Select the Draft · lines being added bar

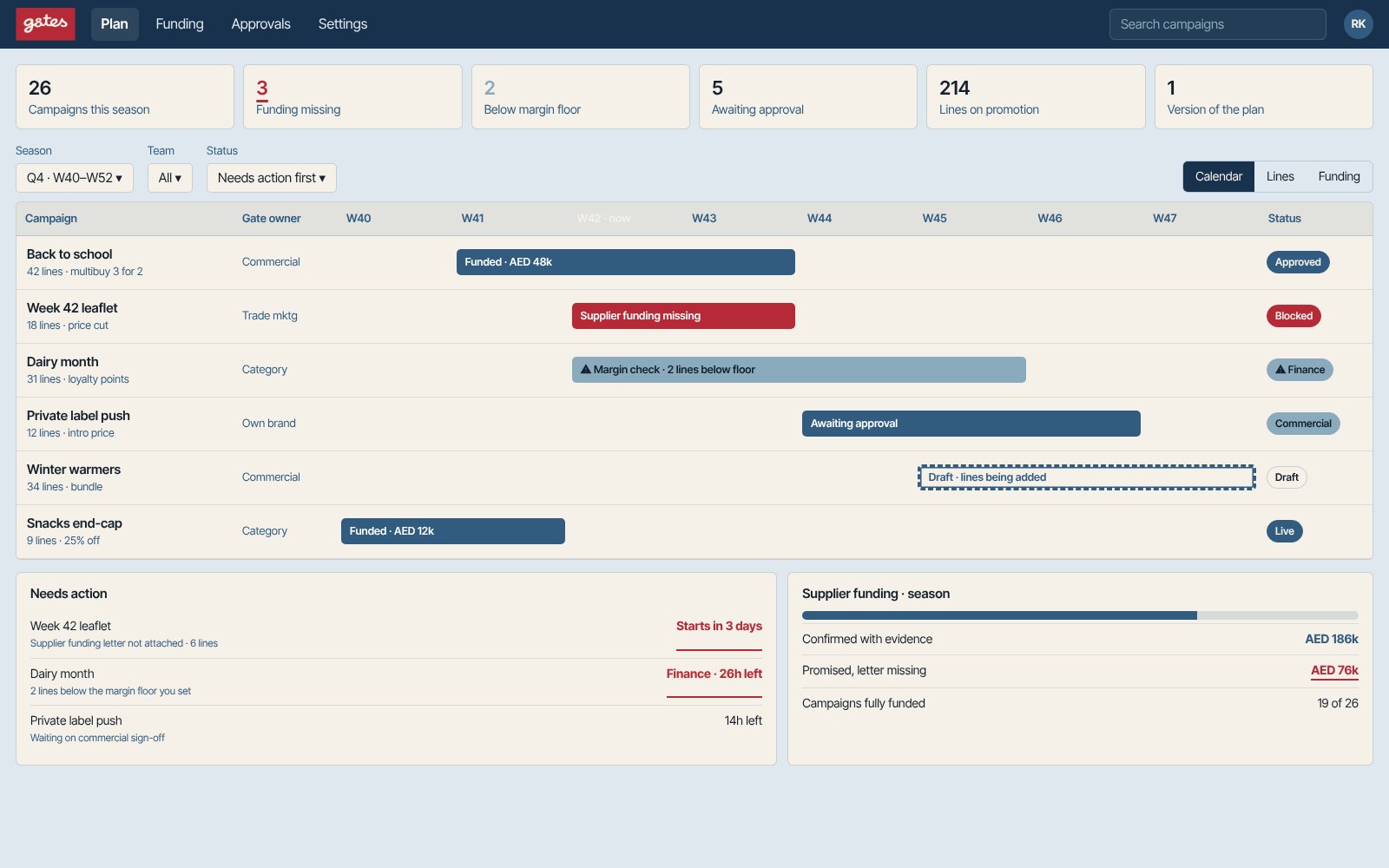pos(1087,477)
